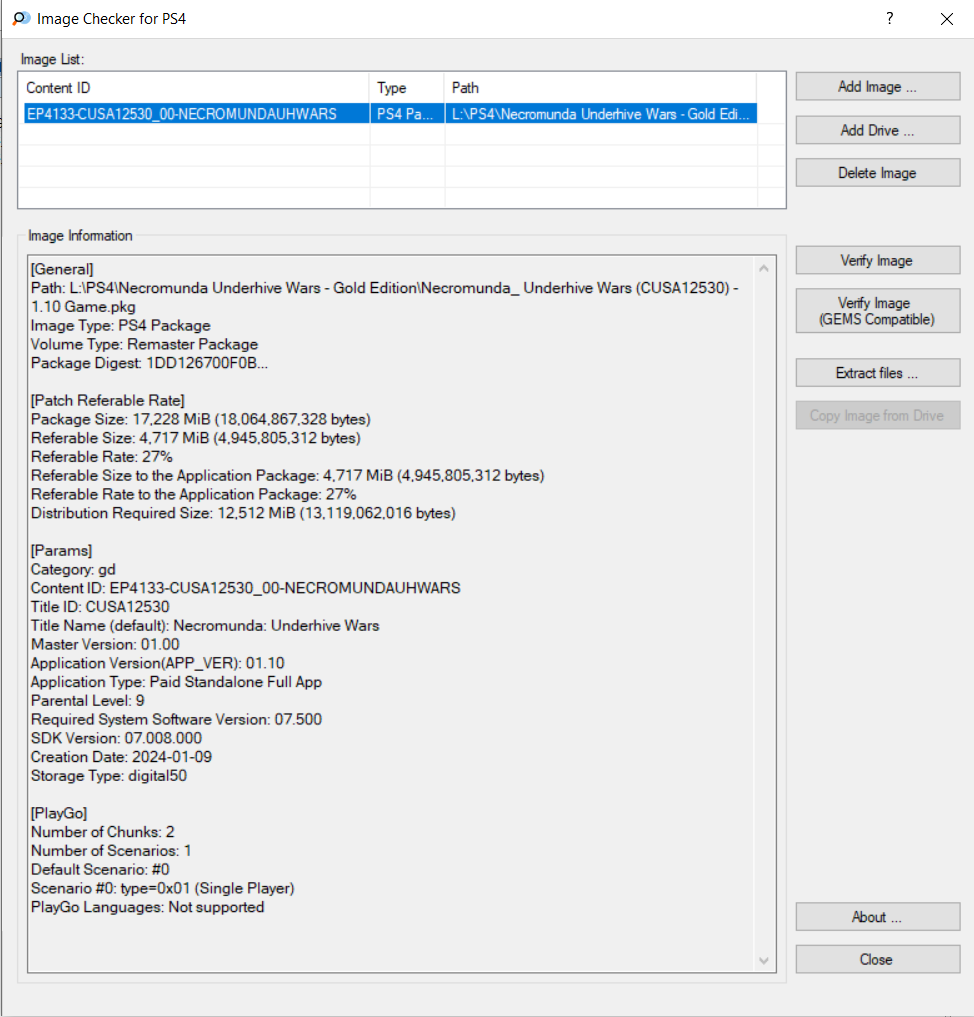The width and height of the screenshot is (974, 1017).
Task: Click 'Application Type: Paid Standalone Full App'
Action: (x=176, y=682)
